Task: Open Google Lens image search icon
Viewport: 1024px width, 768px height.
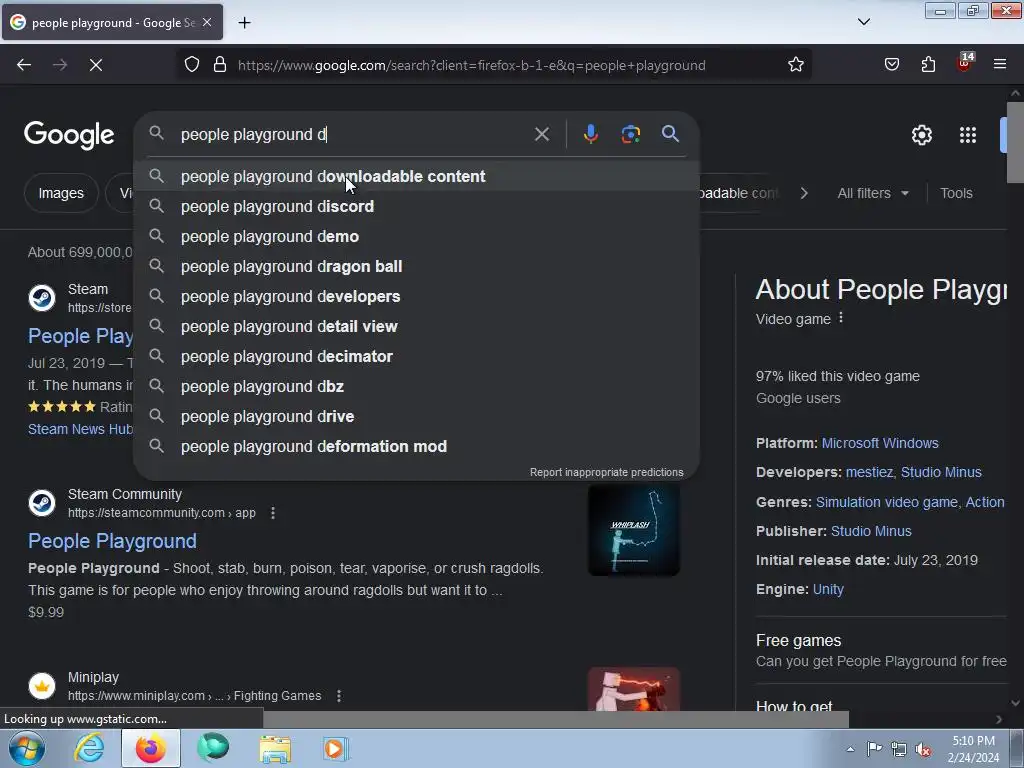Action: pyautogui.click(x=630, y=134)
